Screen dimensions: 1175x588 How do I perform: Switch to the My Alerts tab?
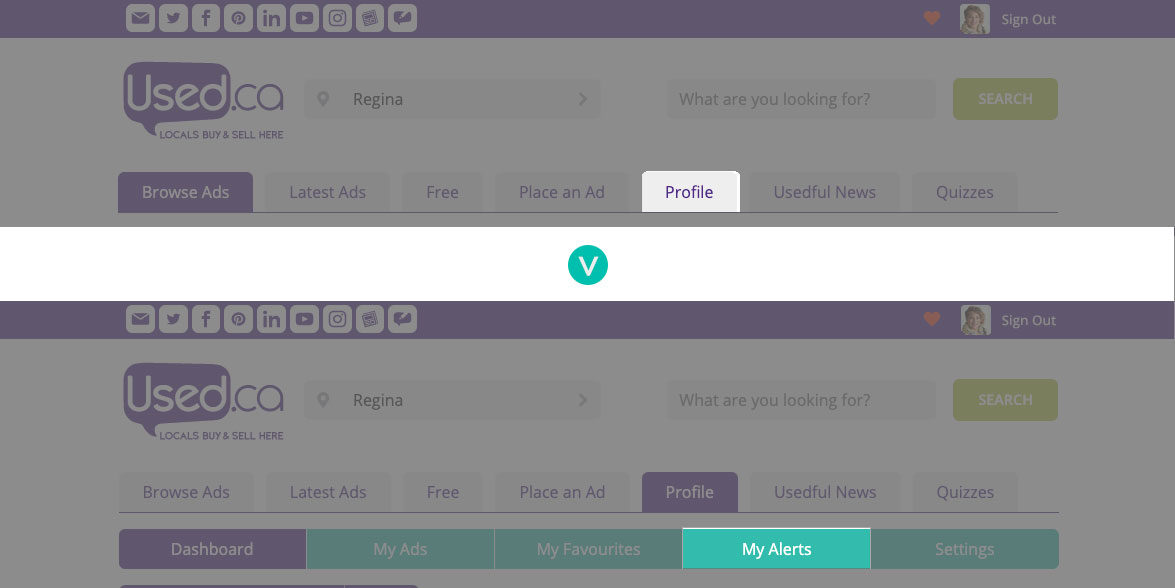(x=776, y=549)
